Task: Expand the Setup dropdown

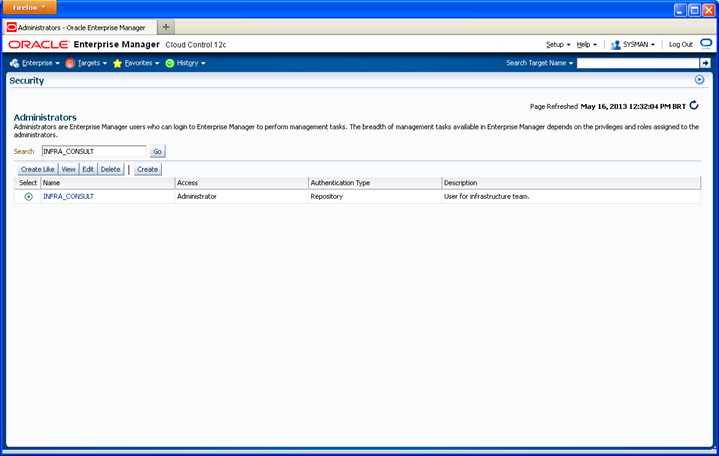Action: [x=558, y=44]
